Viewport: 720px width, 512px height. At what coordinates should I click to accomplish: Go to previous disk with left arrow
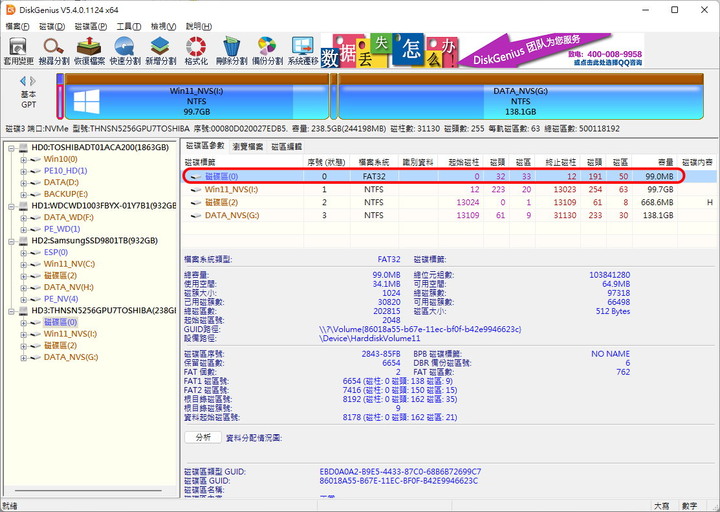[22, 81]
